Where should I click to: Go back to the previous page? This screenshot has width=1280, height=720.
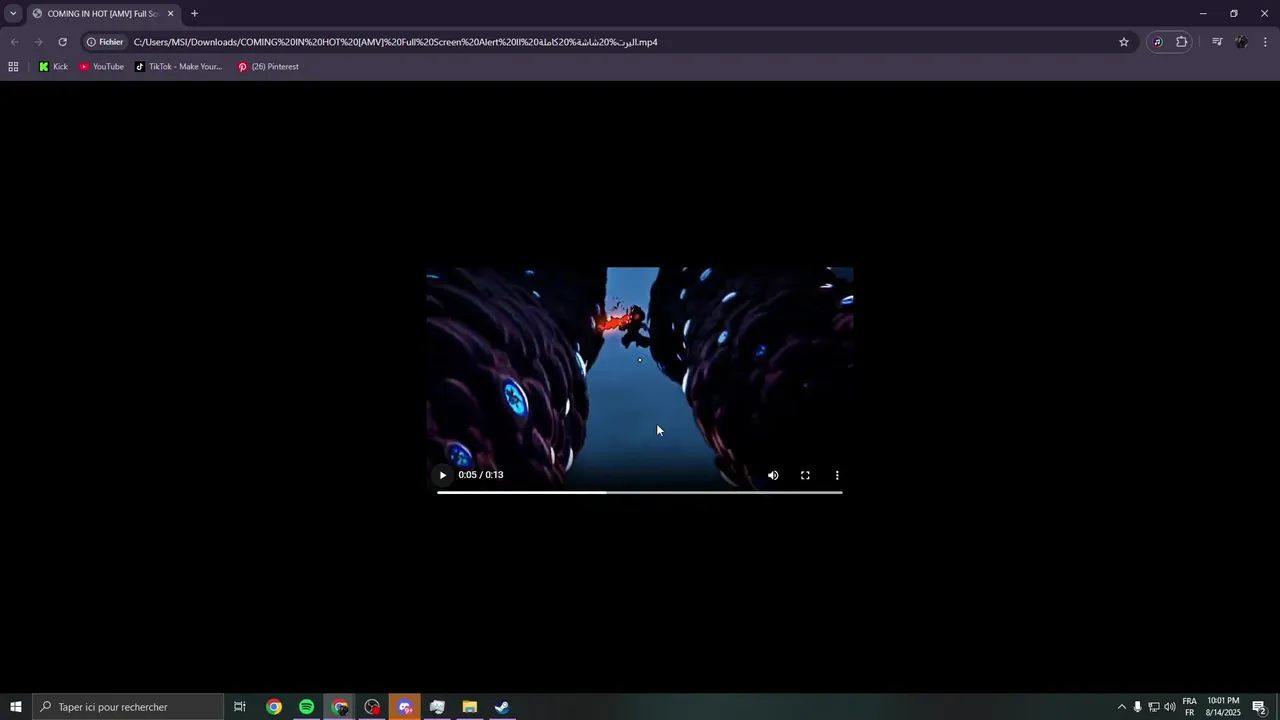click(14, 42)
